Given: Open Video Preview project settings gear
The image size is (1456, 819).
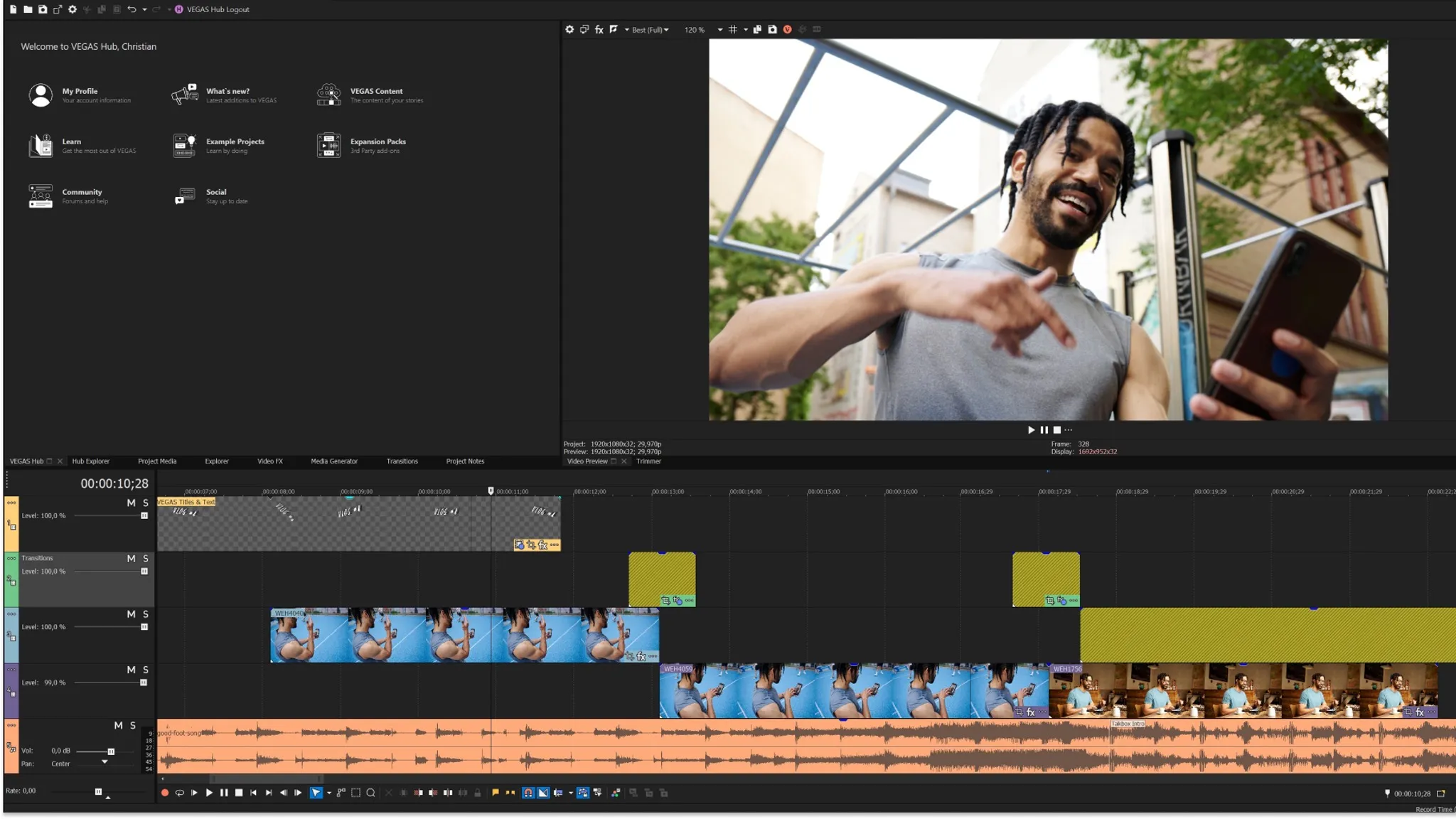Looking at the screenshot, I should [x=569, y=29].
